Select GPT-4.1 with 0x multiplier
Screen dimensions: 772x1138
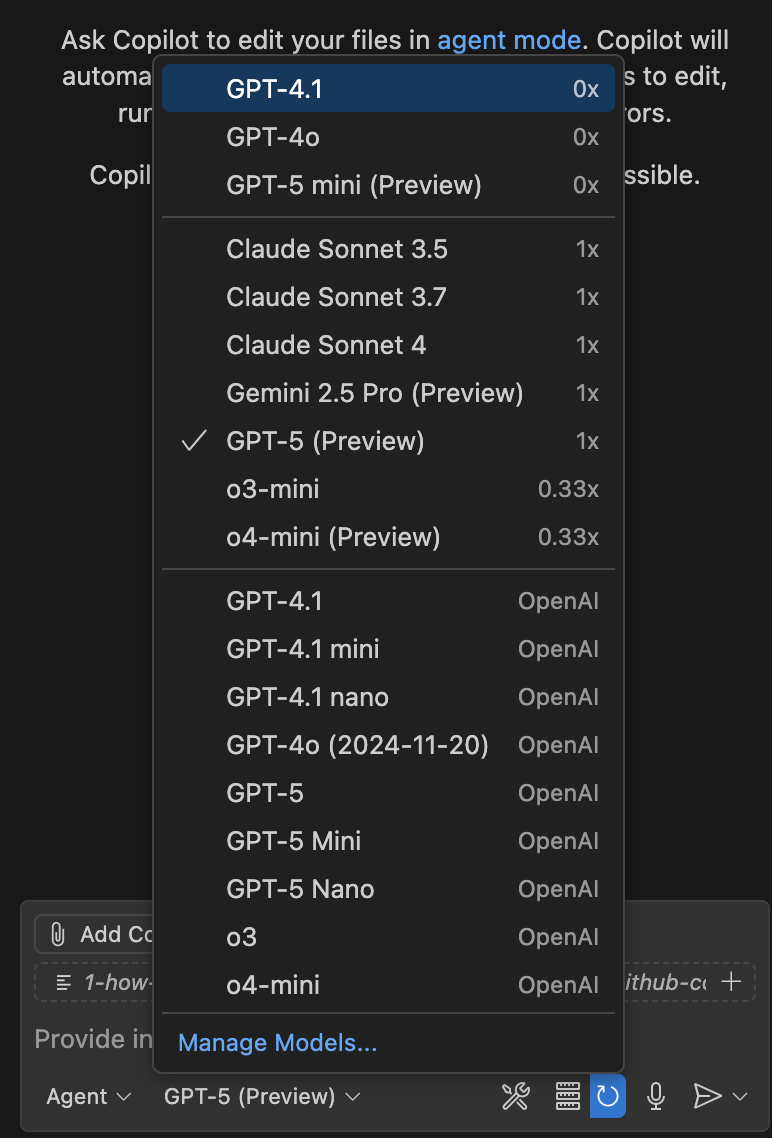click(x=388, y=89)
